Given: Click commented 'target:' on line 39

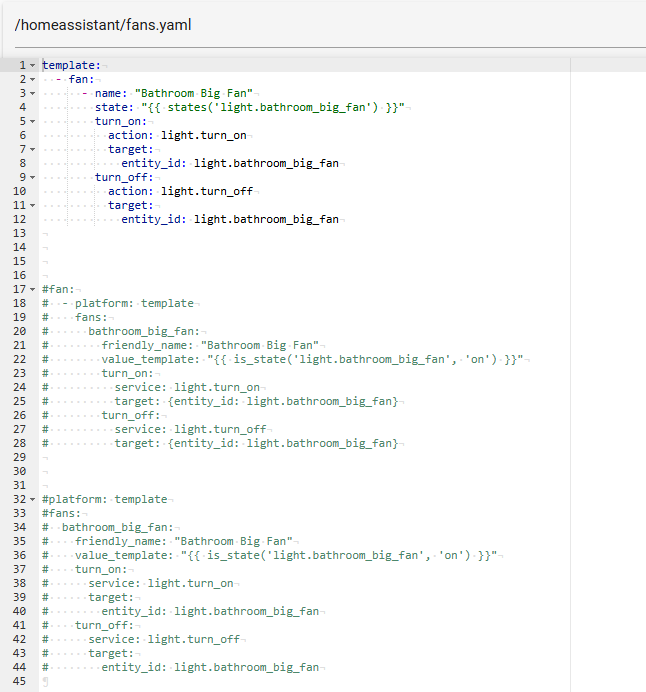Looking at the screenshot, I should point(111,598).
